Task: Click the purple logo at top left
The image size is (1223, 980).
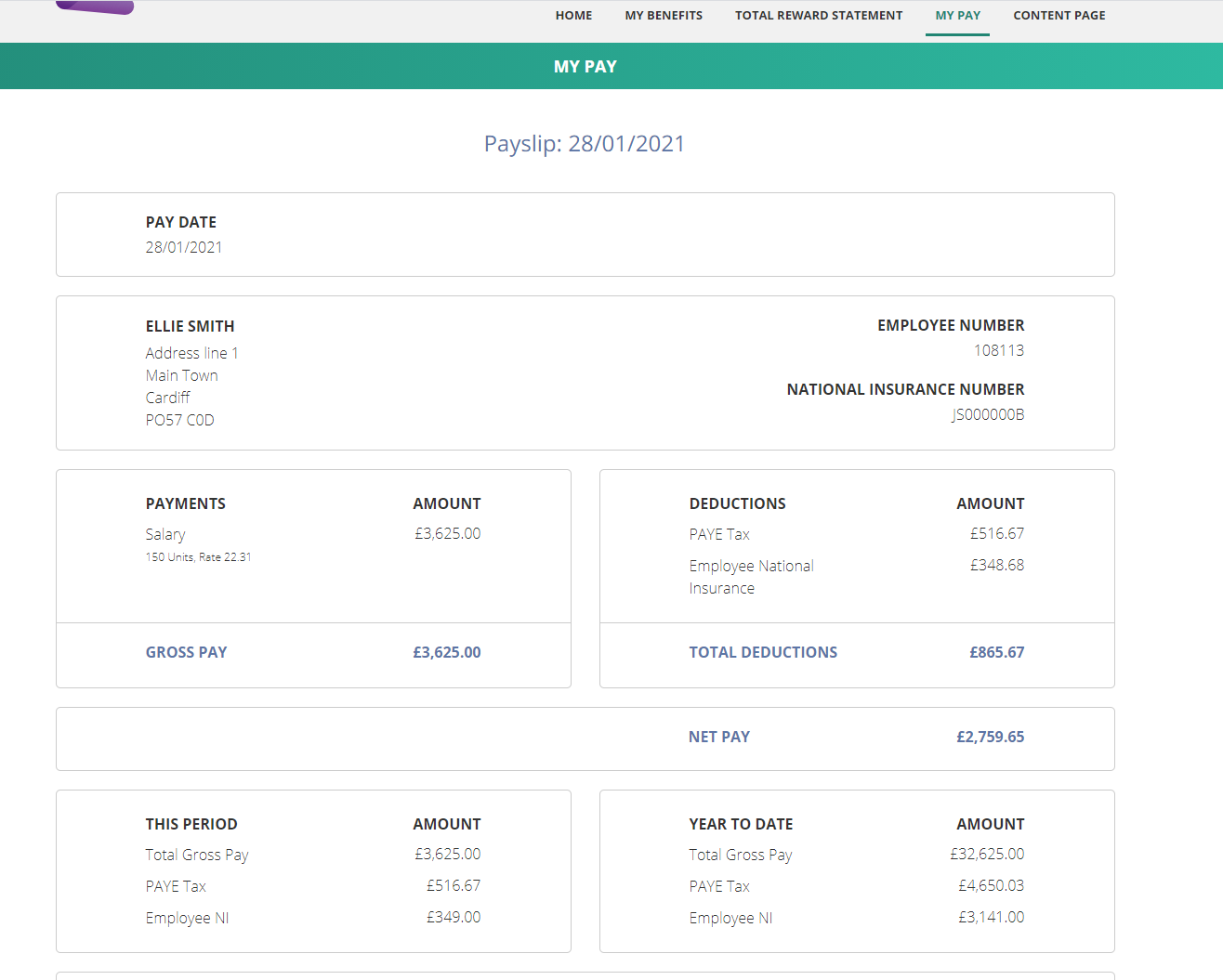Action: (95, 7)
